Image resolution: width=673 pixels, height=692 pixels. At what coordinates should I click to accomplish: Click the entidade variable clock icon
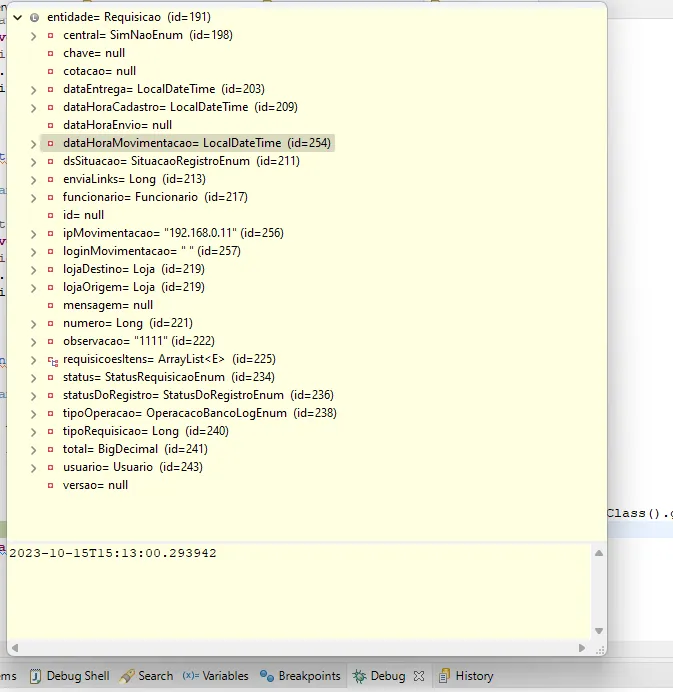tap(34, 18)
